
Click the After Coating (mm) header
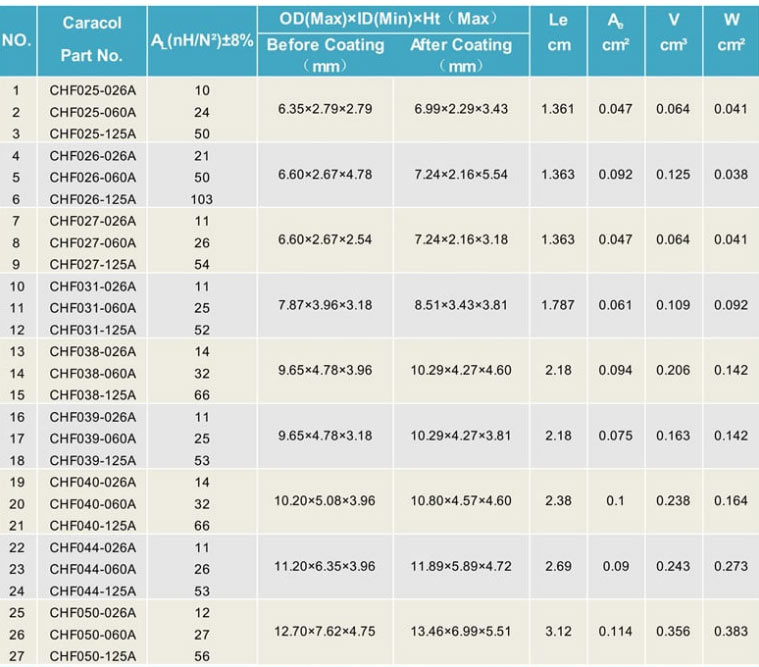(461, 55)
